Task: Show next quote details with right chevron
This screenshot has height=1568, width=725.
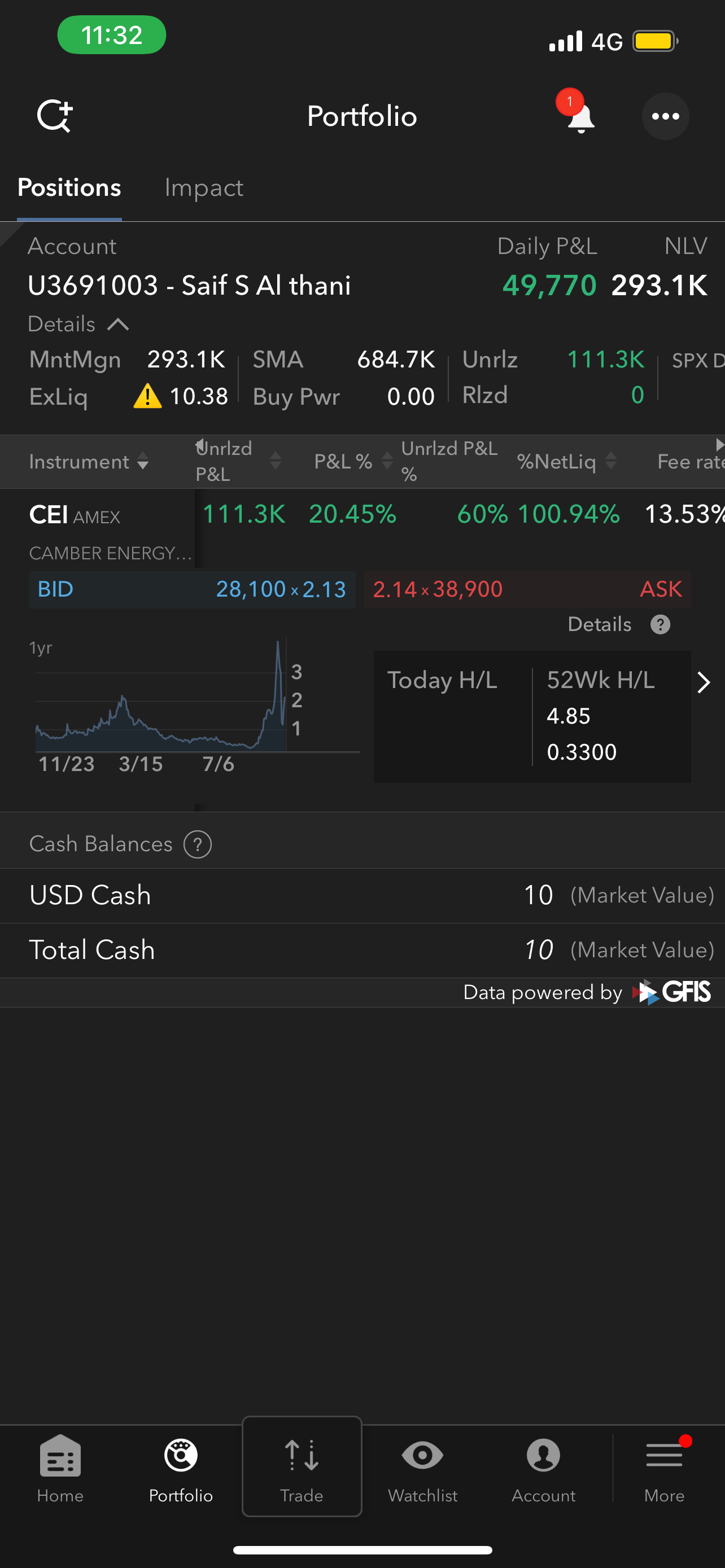Action: point(704,682)
